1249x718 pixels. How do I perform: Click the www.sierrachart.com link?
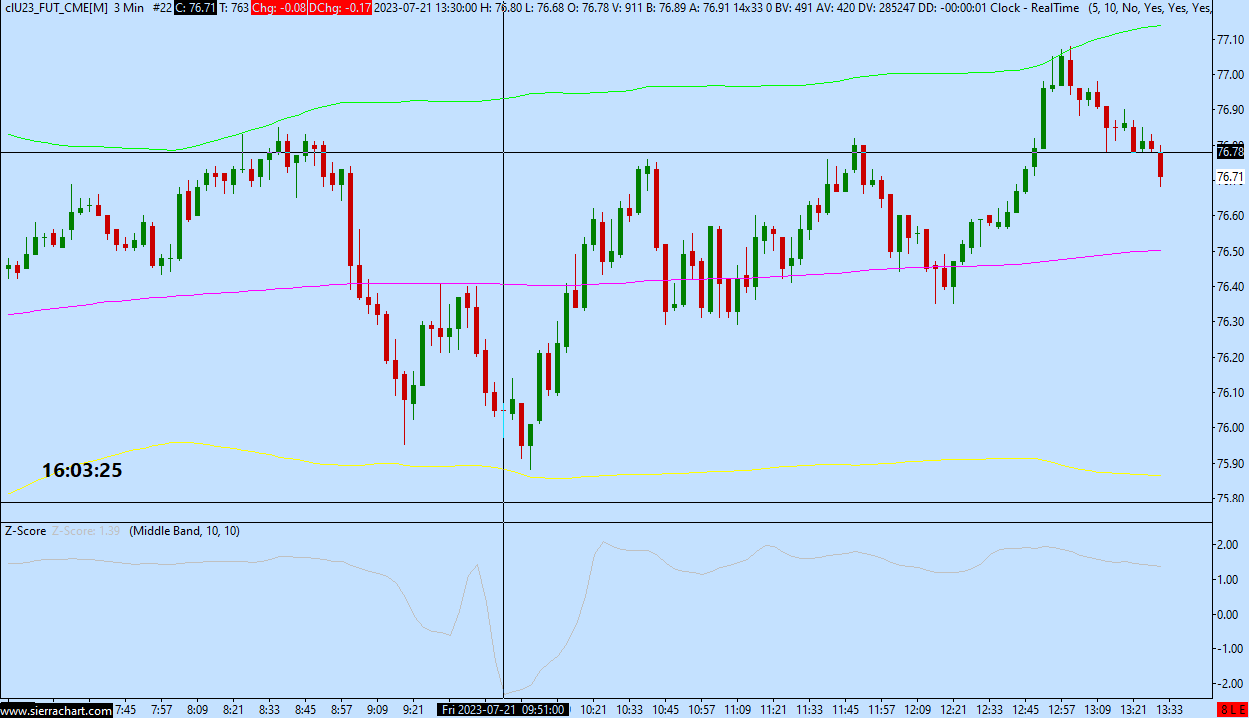(x=56, y=711)
